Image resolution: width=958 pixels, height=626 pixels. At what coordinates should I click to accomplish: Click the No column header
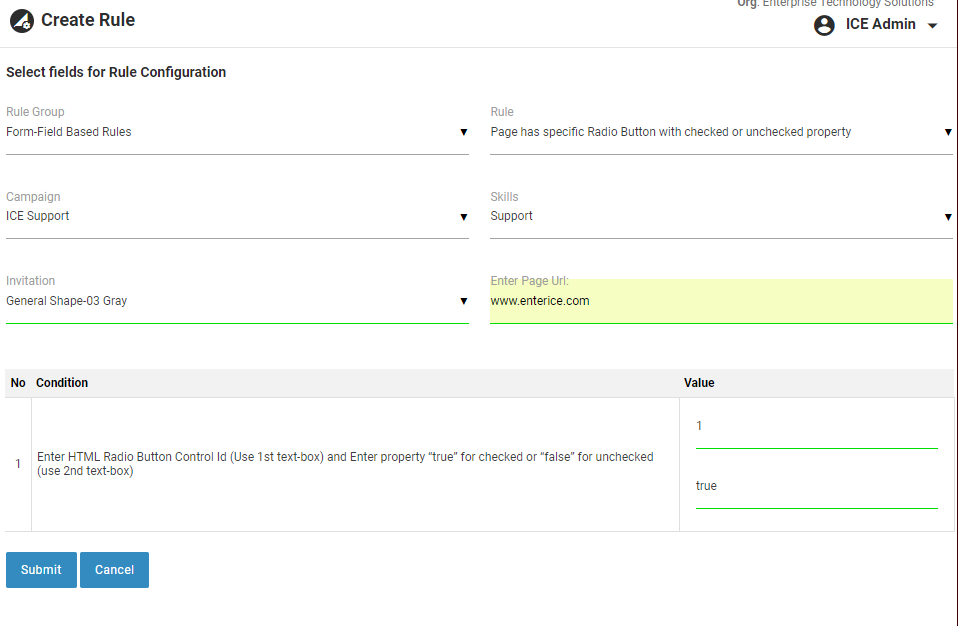[x=18, y=383]
